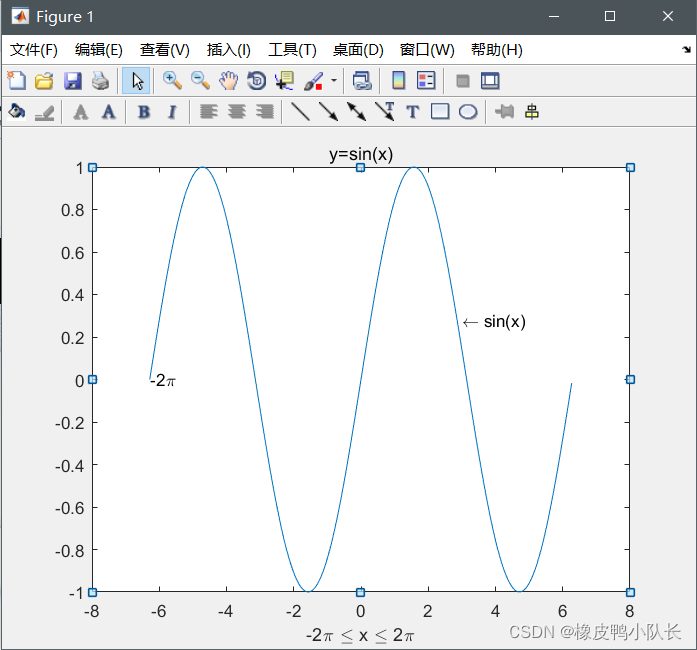This screenshot has width=697, height=650.
Task: Open the brush color dropdown arrow
Action: click(x=334, y=81)
